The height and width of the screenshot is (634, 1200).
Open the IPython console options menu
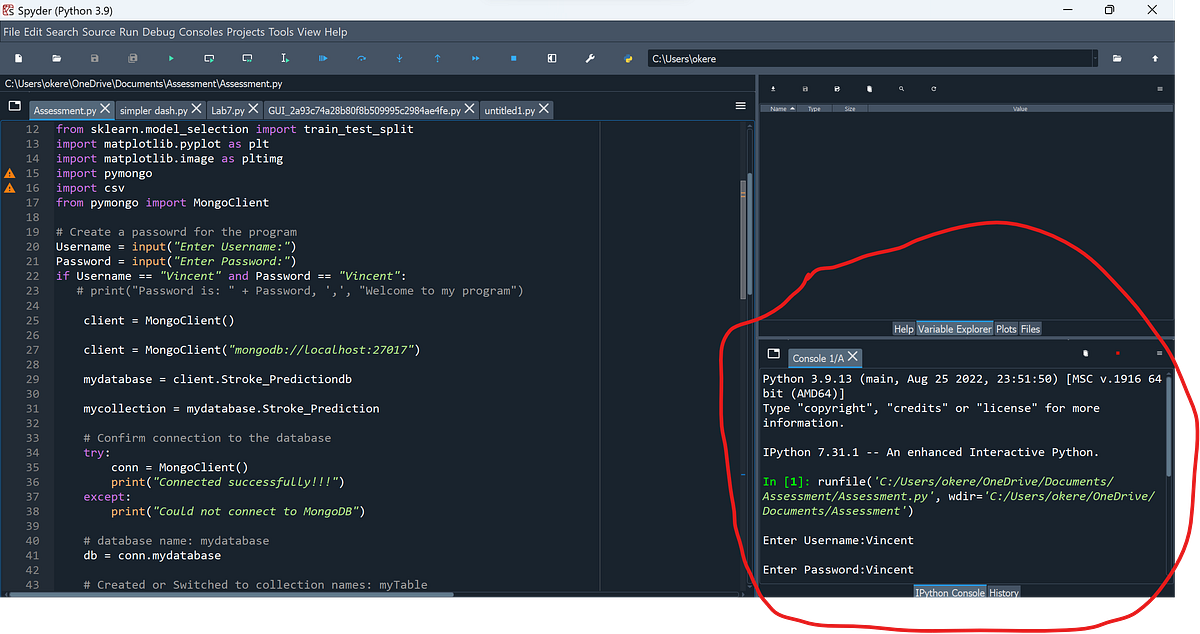coord(1158,352)
